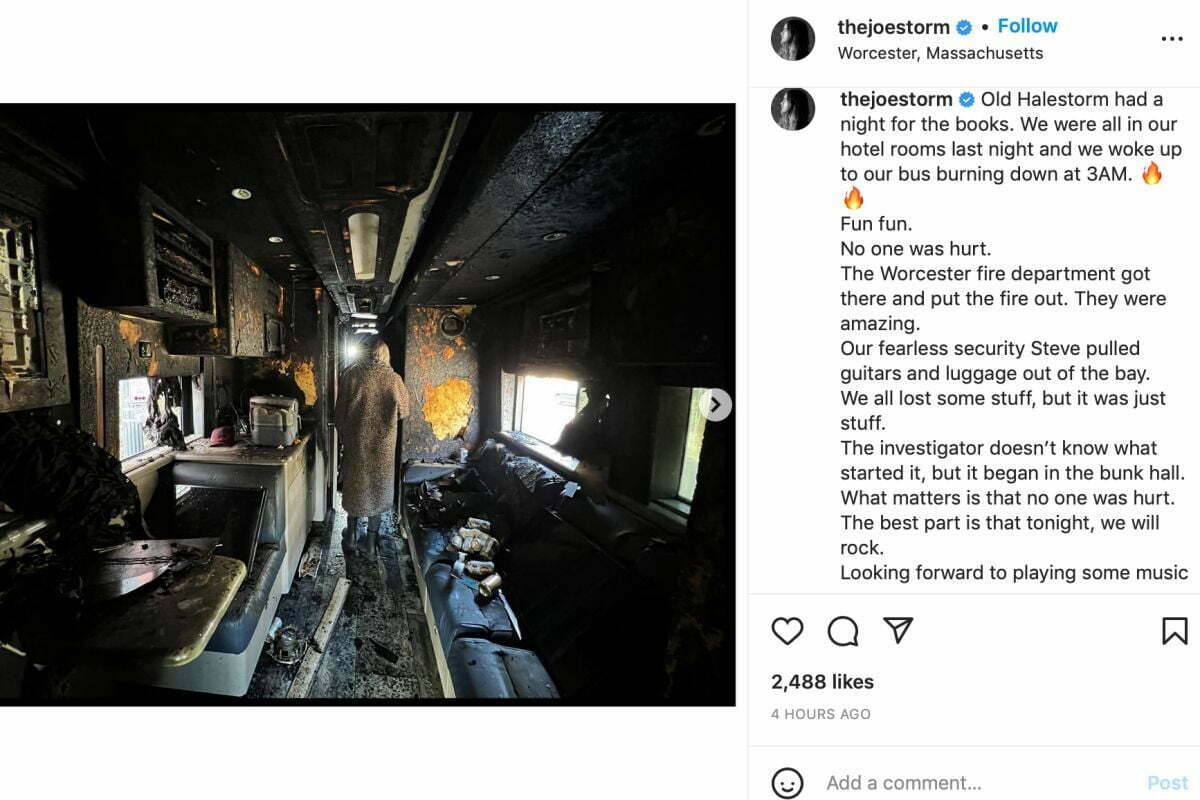Like the post with the heart icon
The width and height of the screenshot is (1200, 800).
(788, 631)
